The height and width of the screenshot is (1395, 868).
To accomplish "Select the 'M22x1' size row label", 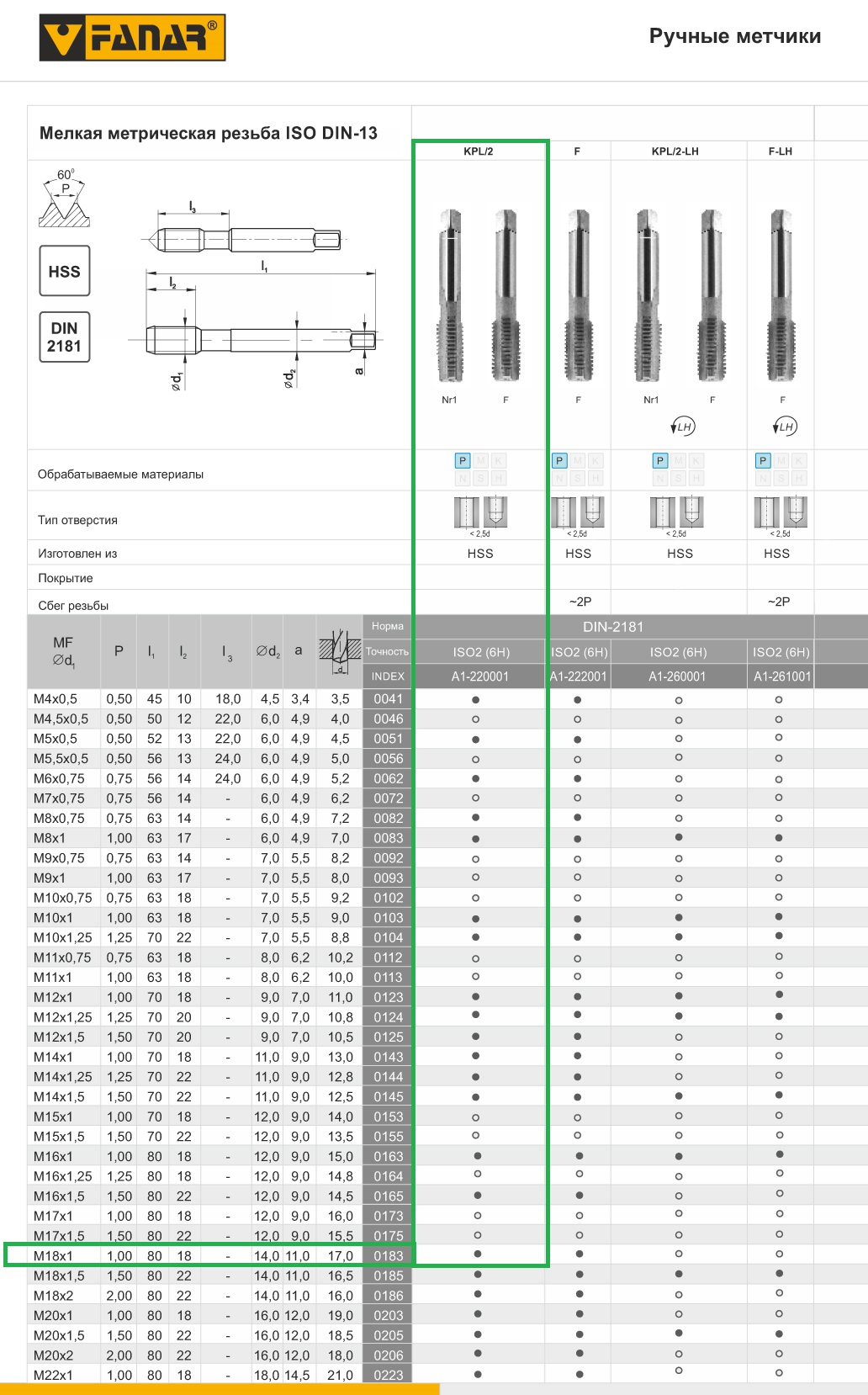I will [x=53, y=1376].
